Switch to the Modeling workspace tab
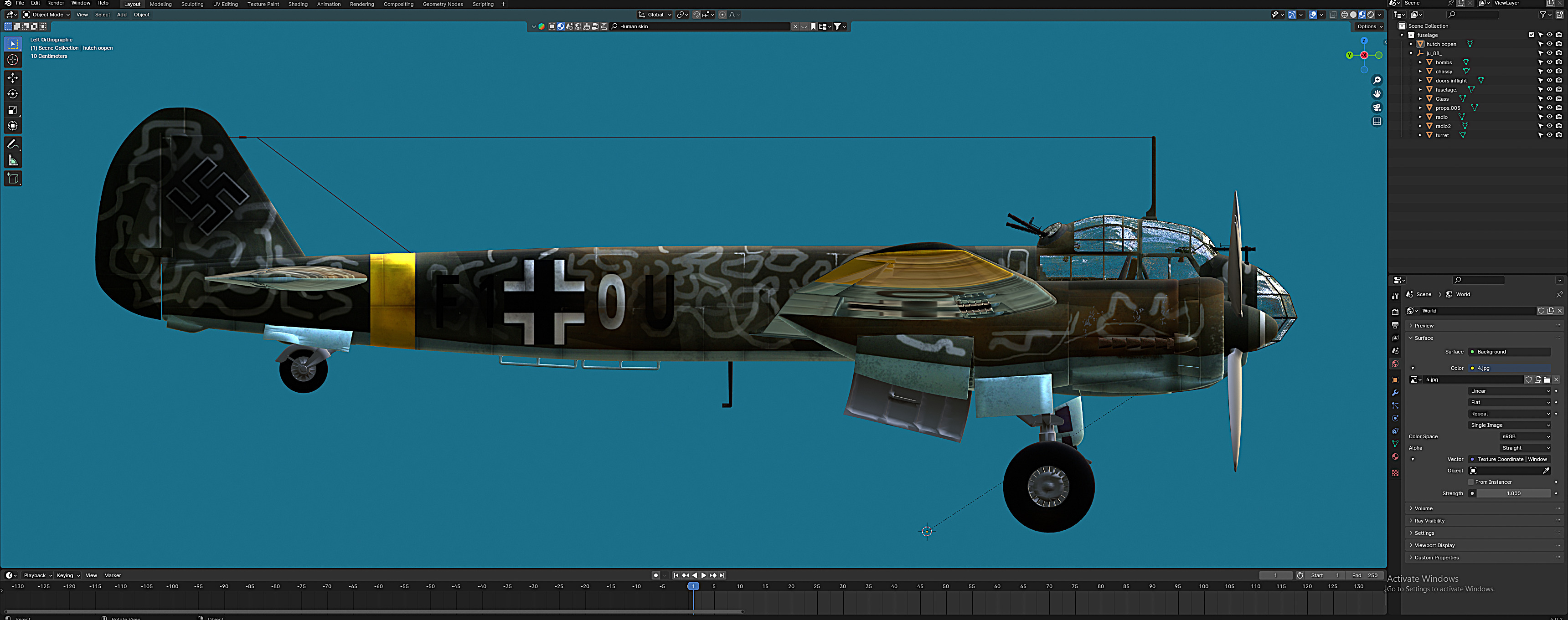Image resolution: width=1568 pixels, height=620 pixels. 161,4
